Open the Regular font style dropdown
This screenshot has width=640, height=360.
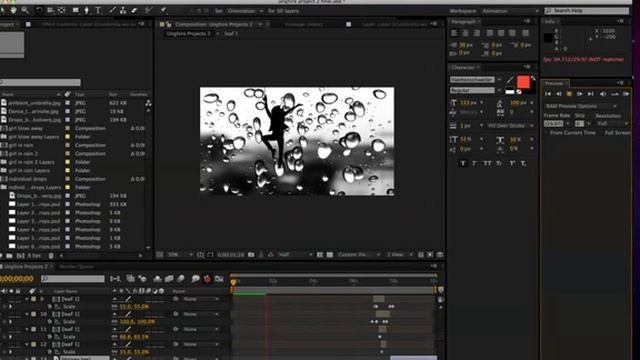[476, 90]
